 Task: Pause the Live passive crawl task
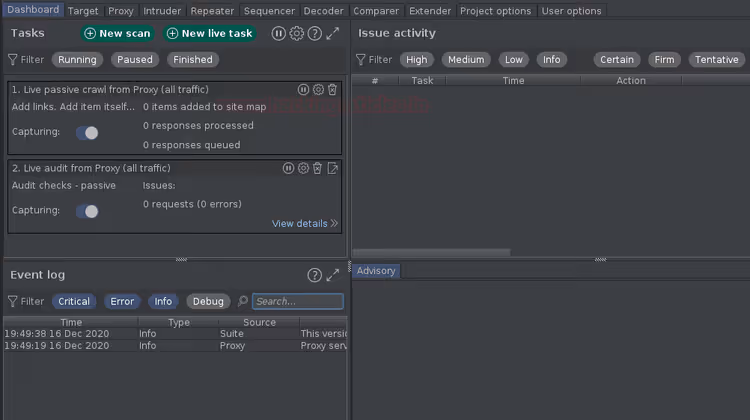click(x=303, y=89)
